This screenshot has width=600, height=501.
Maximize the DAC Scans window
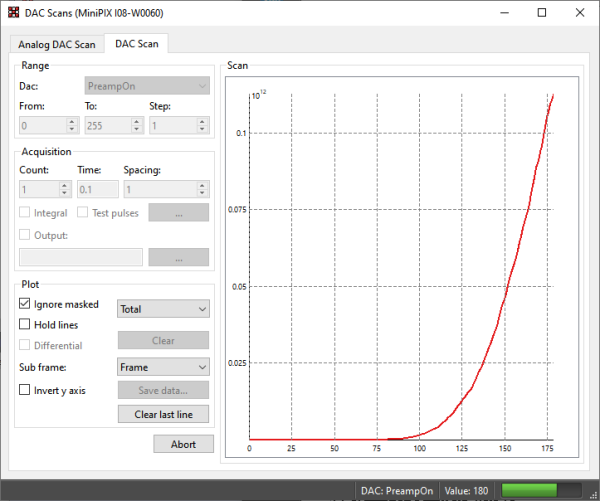tap(541, 13)
